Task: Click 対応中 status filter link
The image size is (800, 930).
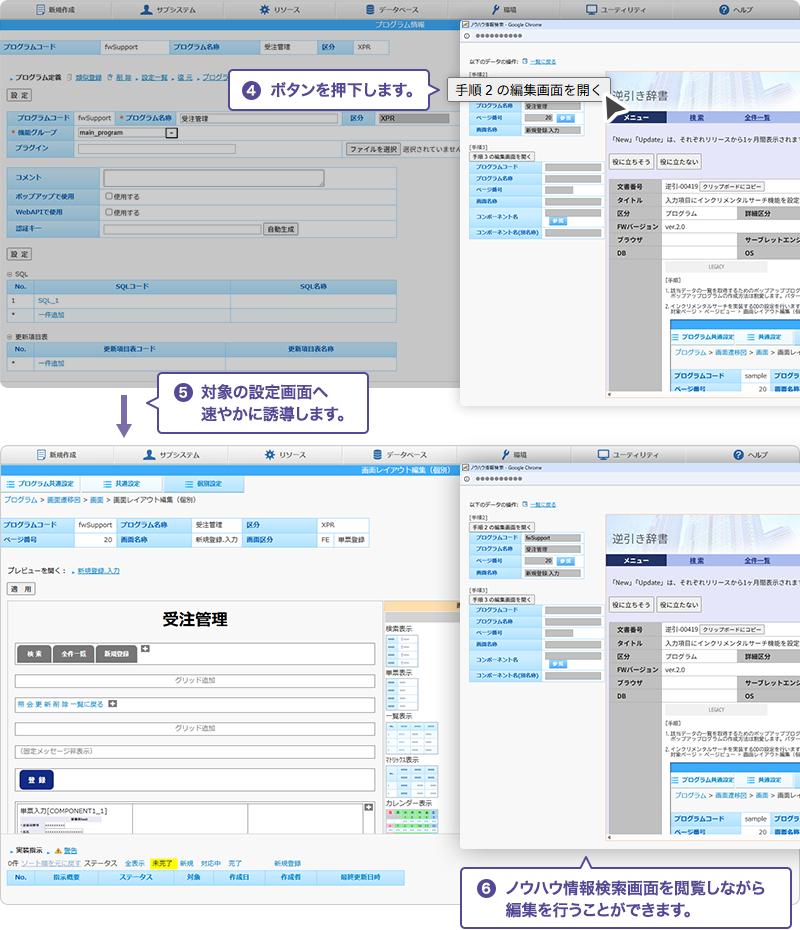Action: point(211,864)
